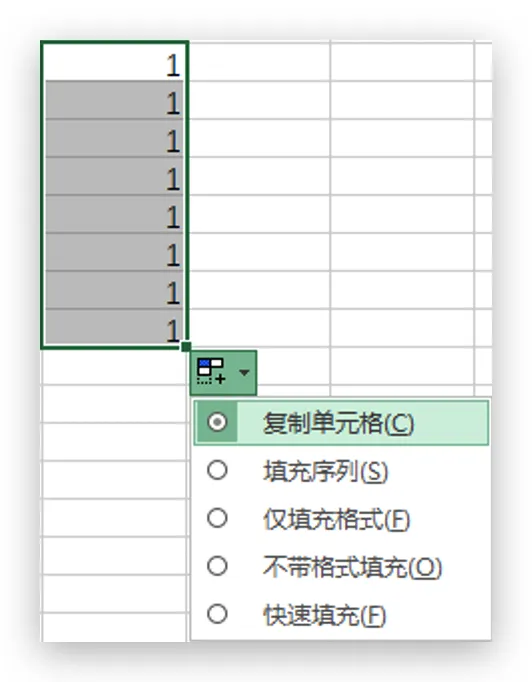Select 仅填充格式(F) radio option
This screenshot has width=532, height=682.
[341, 519]
